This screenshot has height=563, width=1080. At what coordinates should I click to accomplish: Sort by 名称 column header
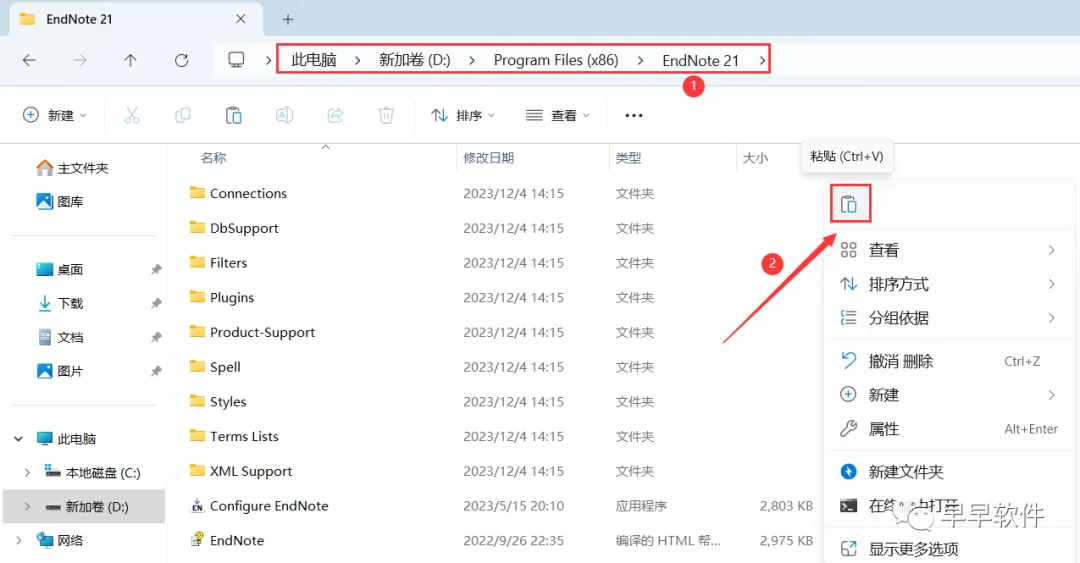[214, 158]
